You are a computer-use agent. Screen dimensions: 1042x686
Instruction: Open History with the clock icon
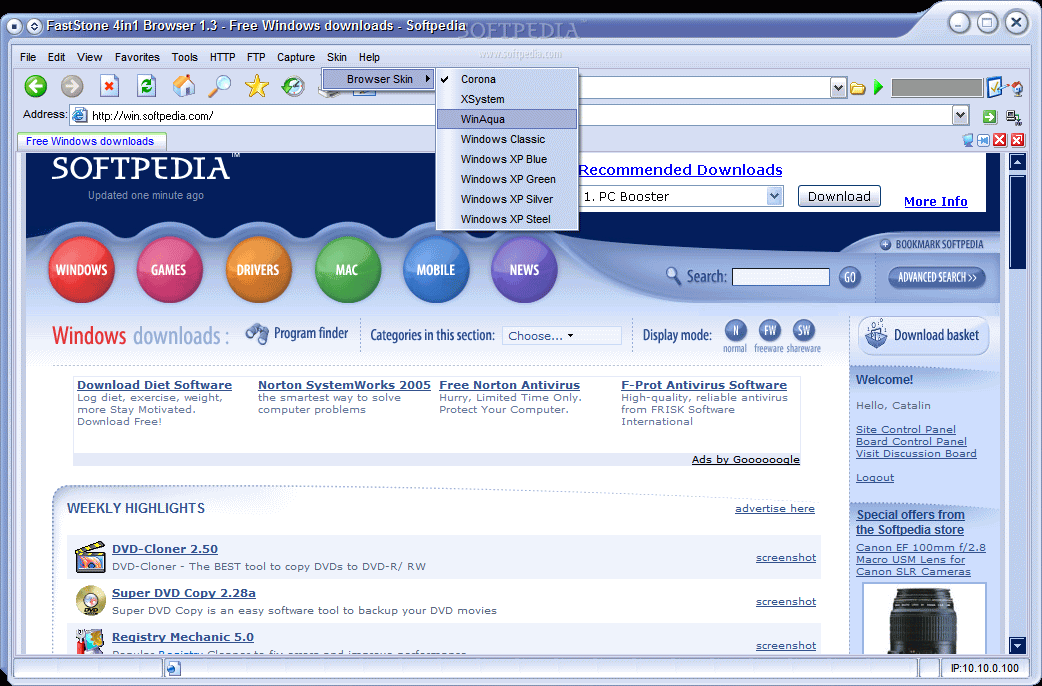[x=293, y=86]
